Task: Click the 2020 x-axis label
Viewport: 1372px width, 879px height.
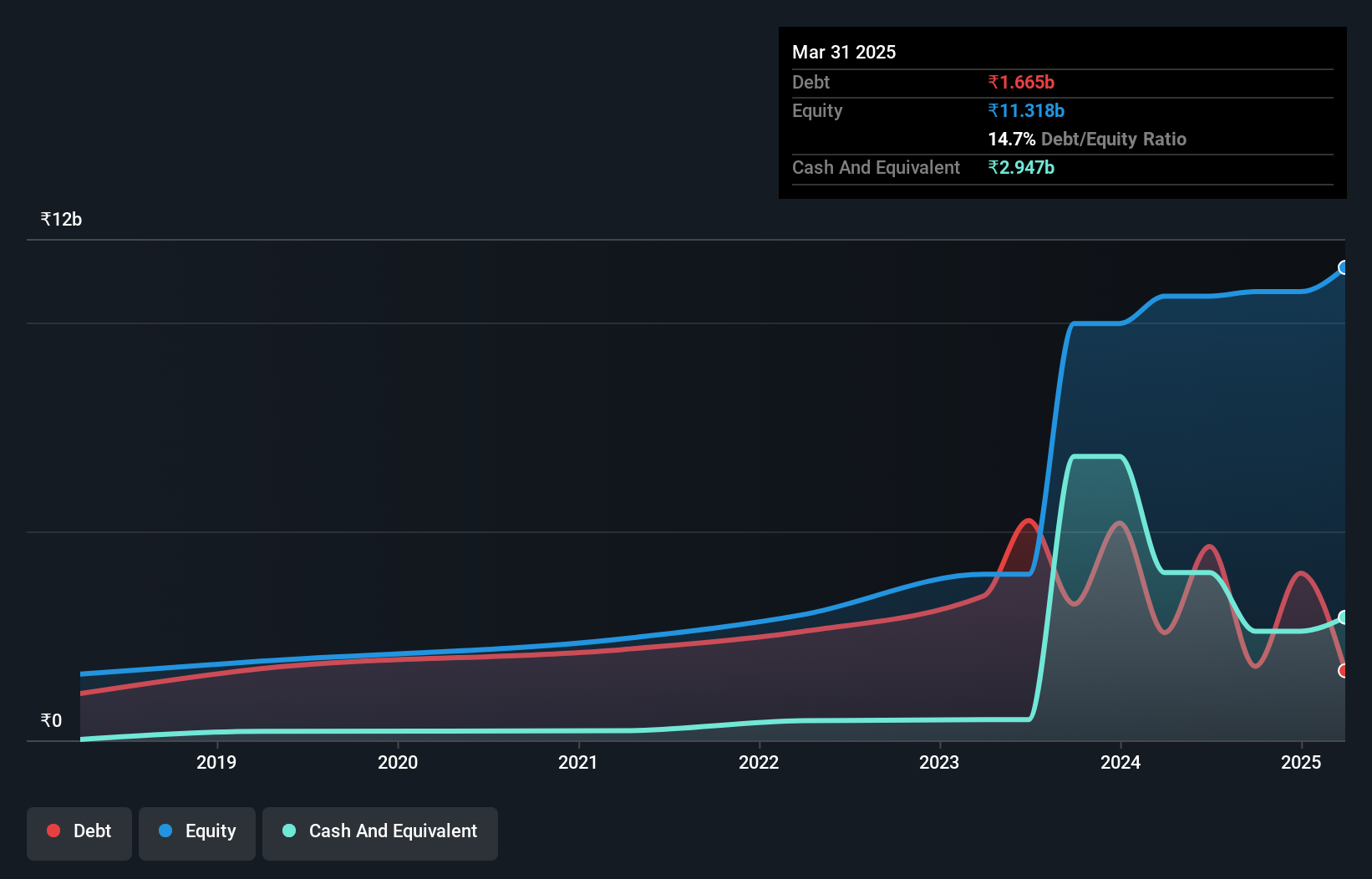Action: pos(398,762)
